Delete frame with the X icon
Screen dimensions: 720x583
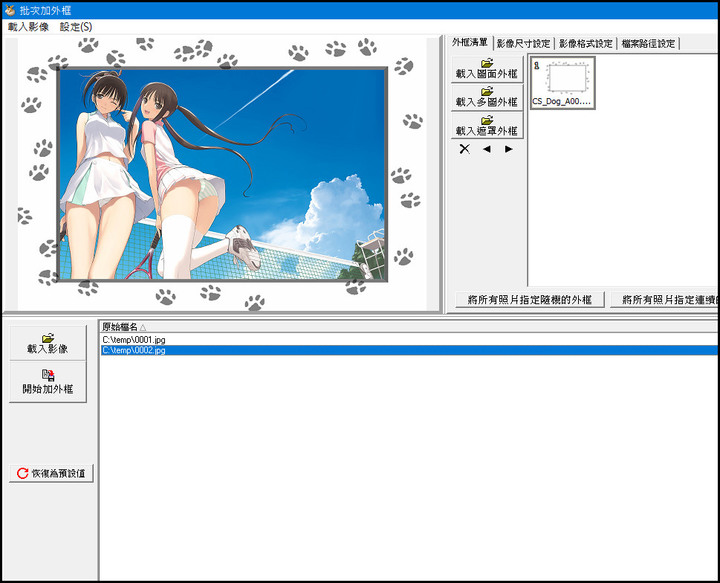(465, 149)
